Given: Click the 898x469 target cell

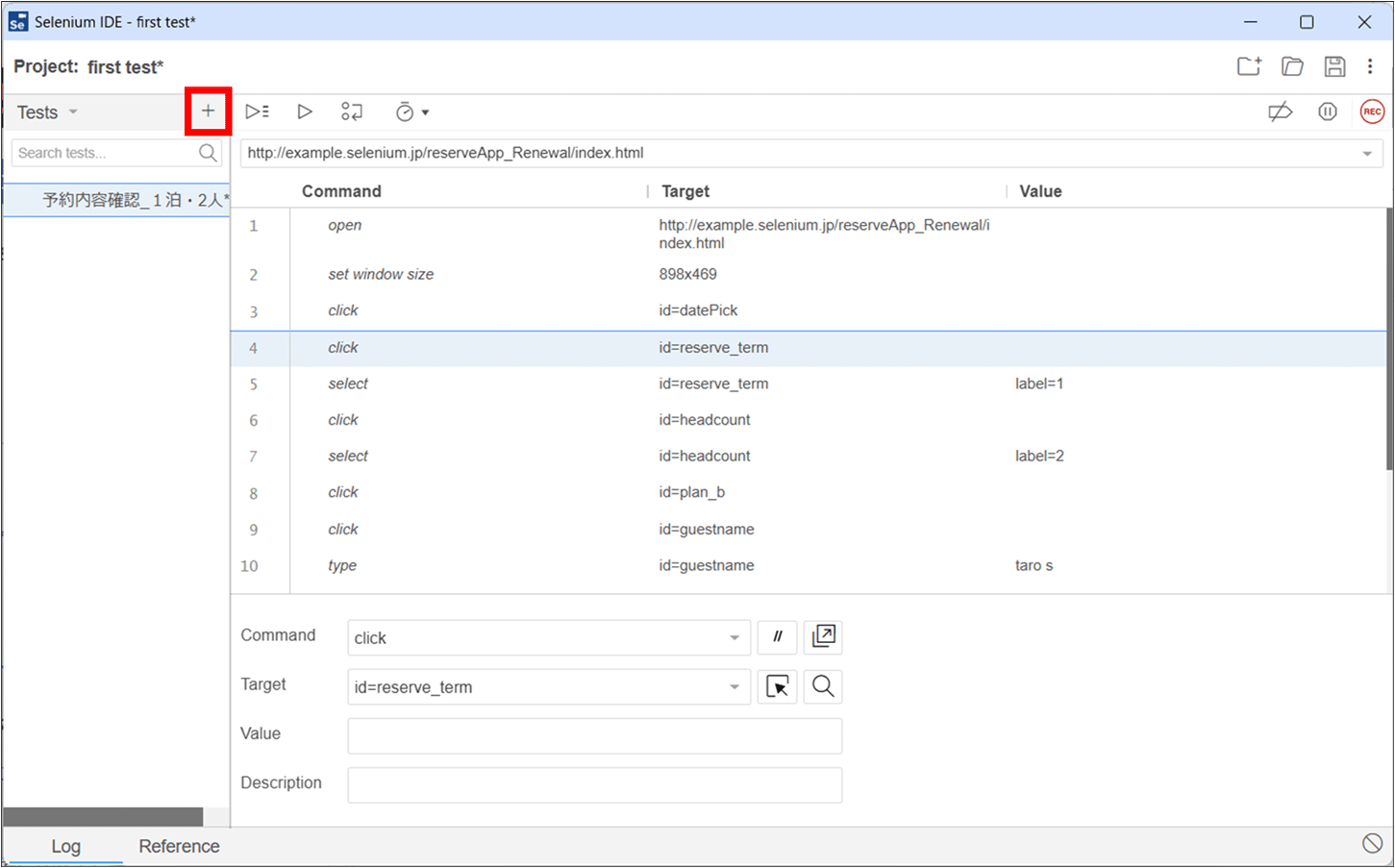Looking at the screenshot, I should [687, 274].
